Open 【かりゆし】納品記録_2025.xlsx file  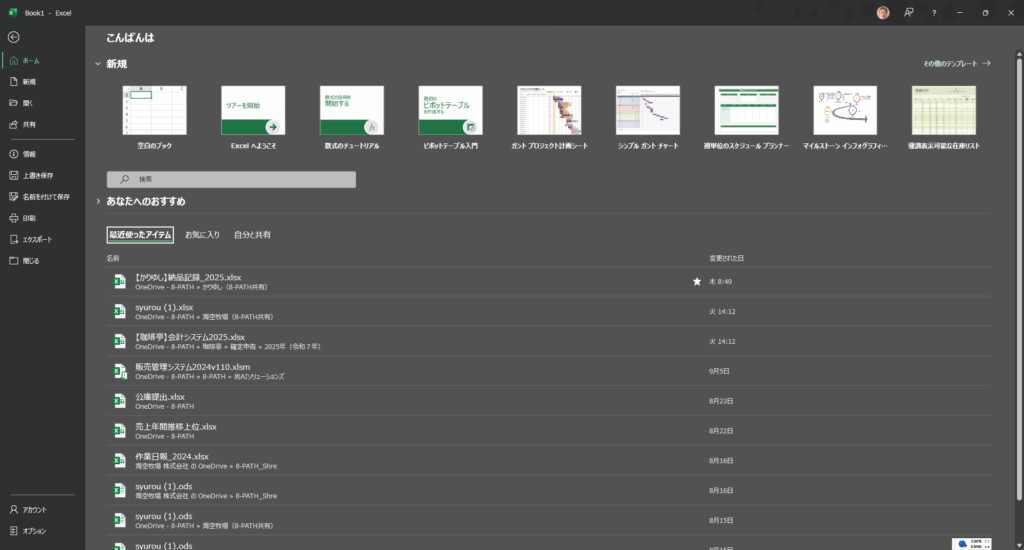pyautogui.click(x=549, y=282)
